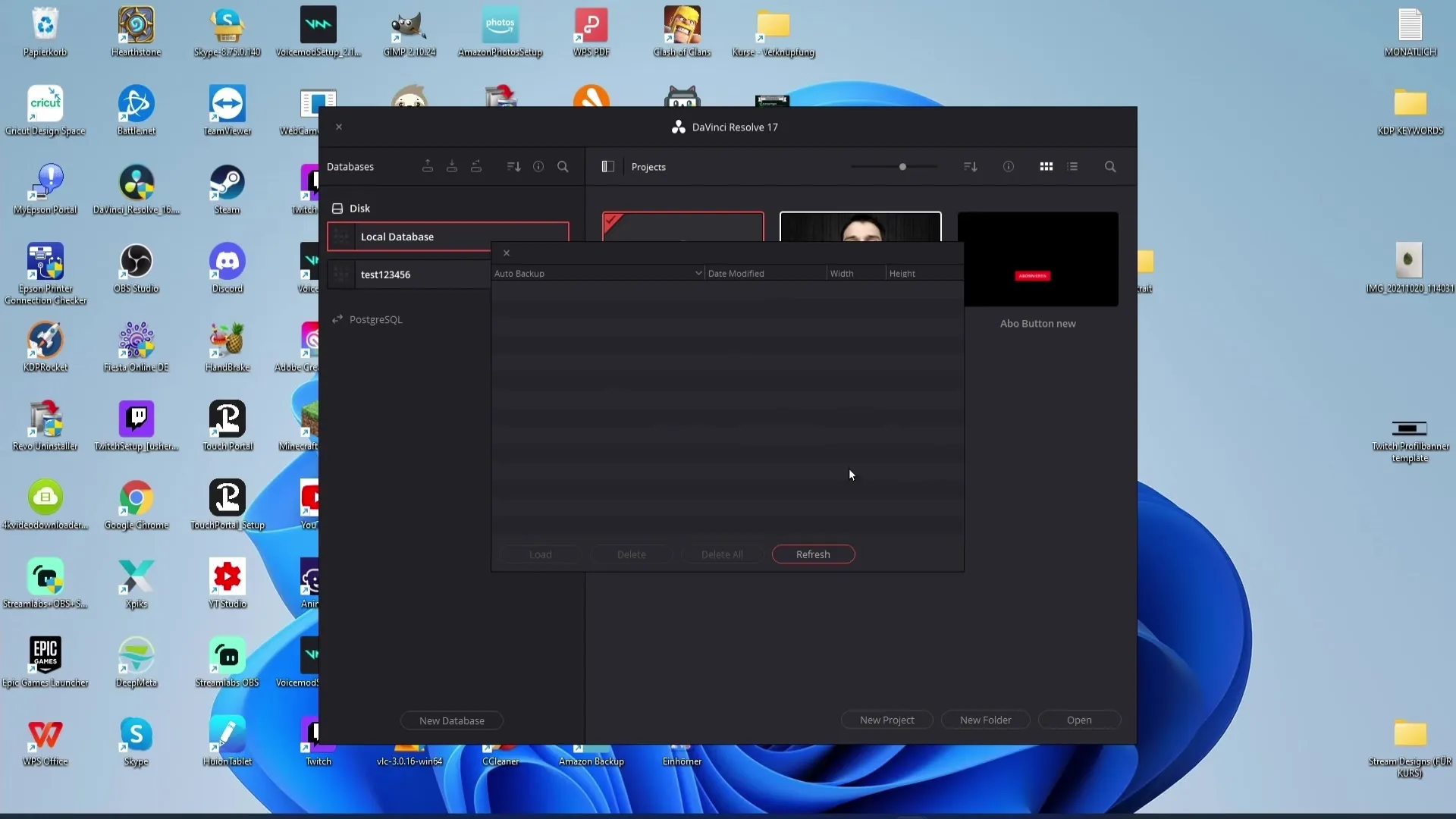Click the New Project button

[887, 720]
